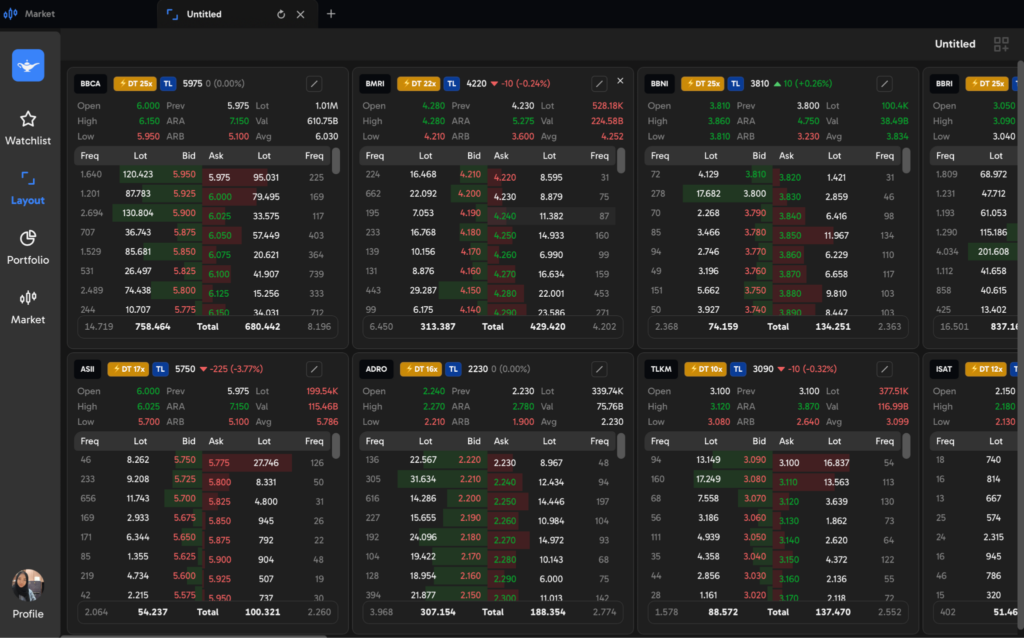Click the BBRI ticker badge

coord(944,84)
